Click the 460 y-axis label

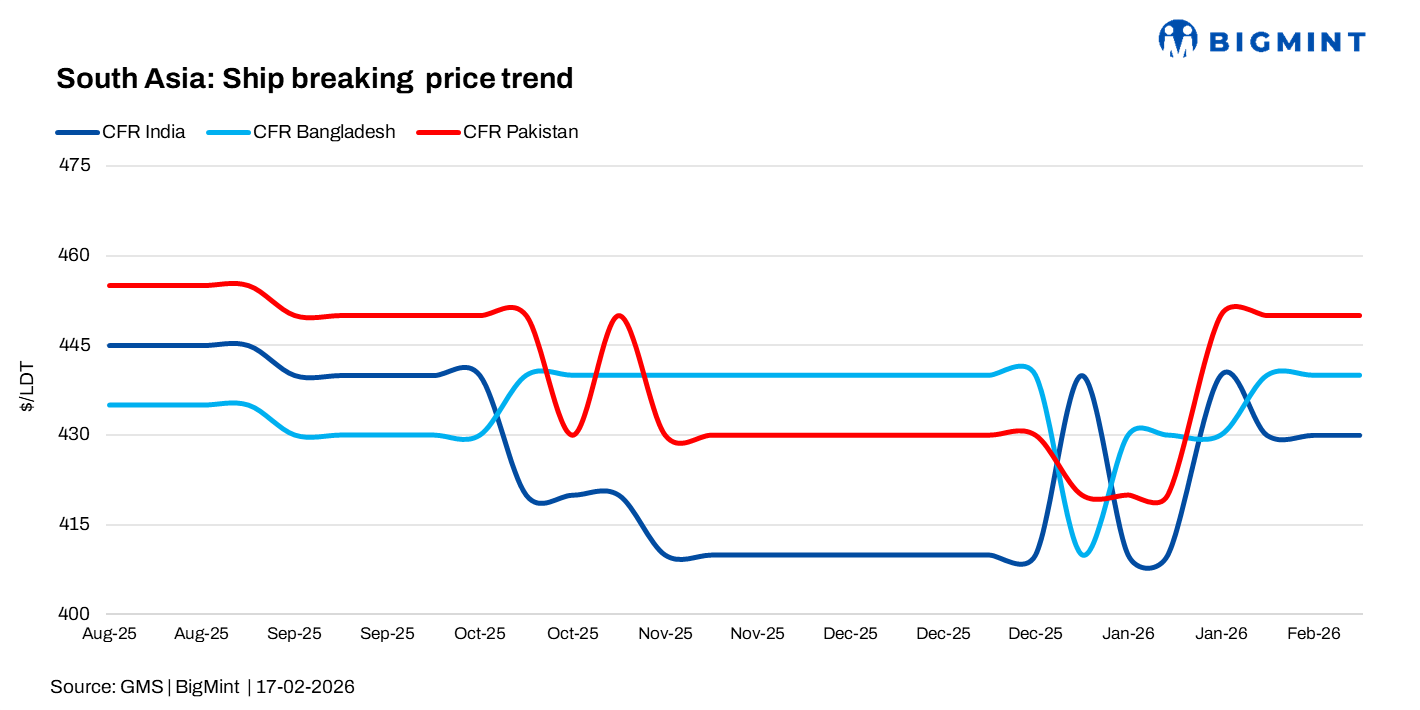pyautogui.click(x=76, y=255)
